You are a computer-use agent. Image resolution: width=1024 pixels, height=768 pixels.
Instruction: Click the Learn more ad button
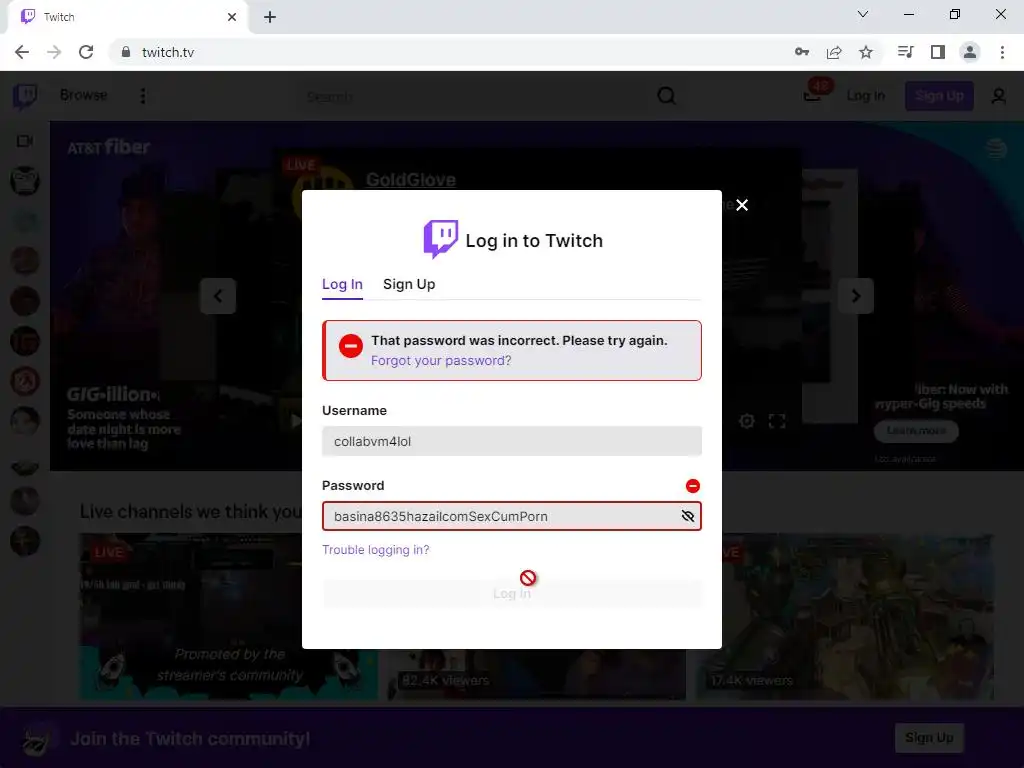[x=916, y=430]
